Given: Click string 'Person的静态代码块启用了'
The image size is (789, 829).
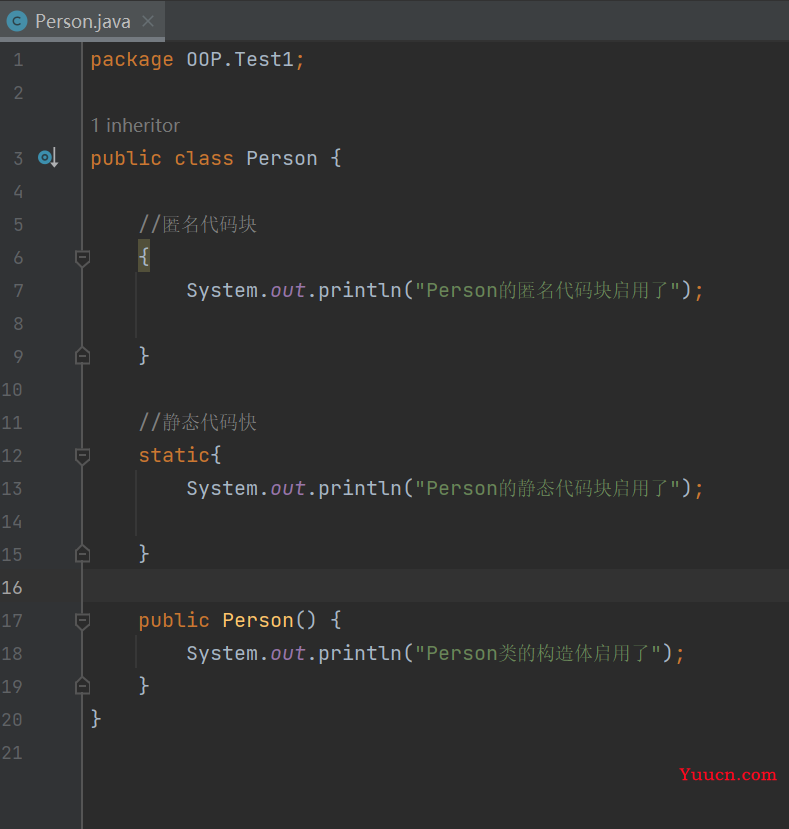Looking at the screenshot, I should click(546, 488).
